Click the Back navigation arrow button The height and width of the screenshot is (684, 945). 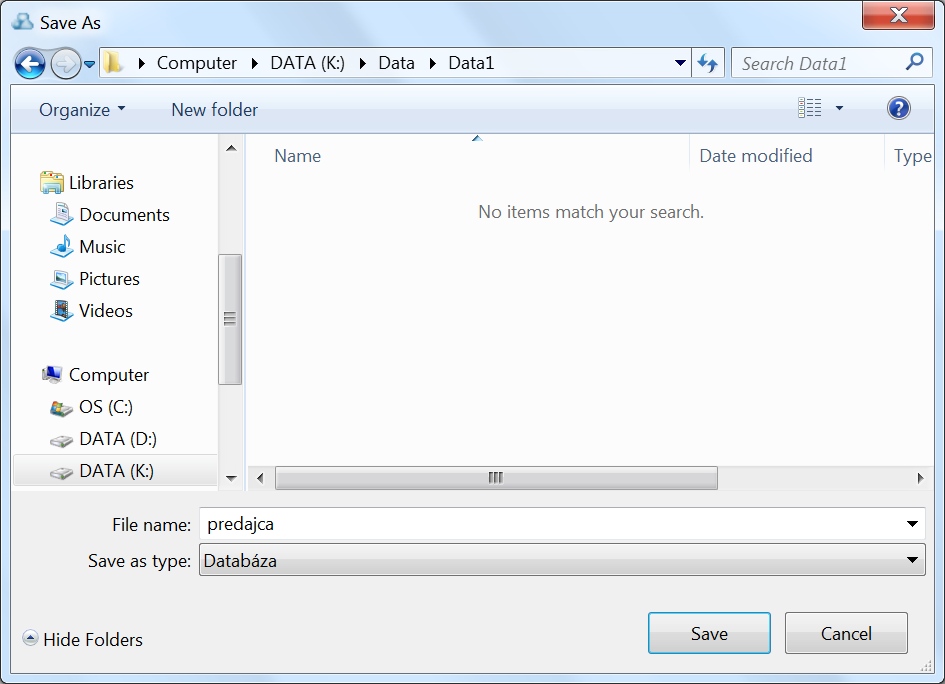tap(30, 64)
